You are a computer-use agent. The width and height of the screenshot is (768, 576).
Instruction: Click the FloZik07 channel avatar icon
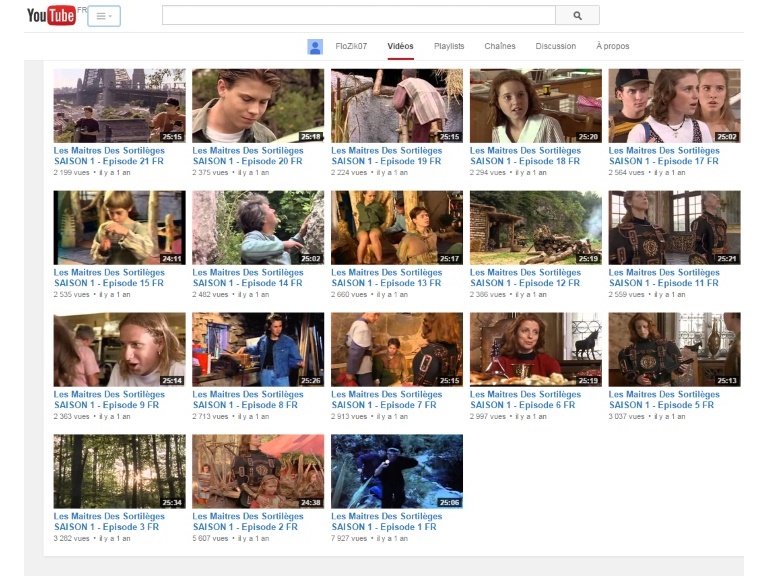[x=315, y=47]
